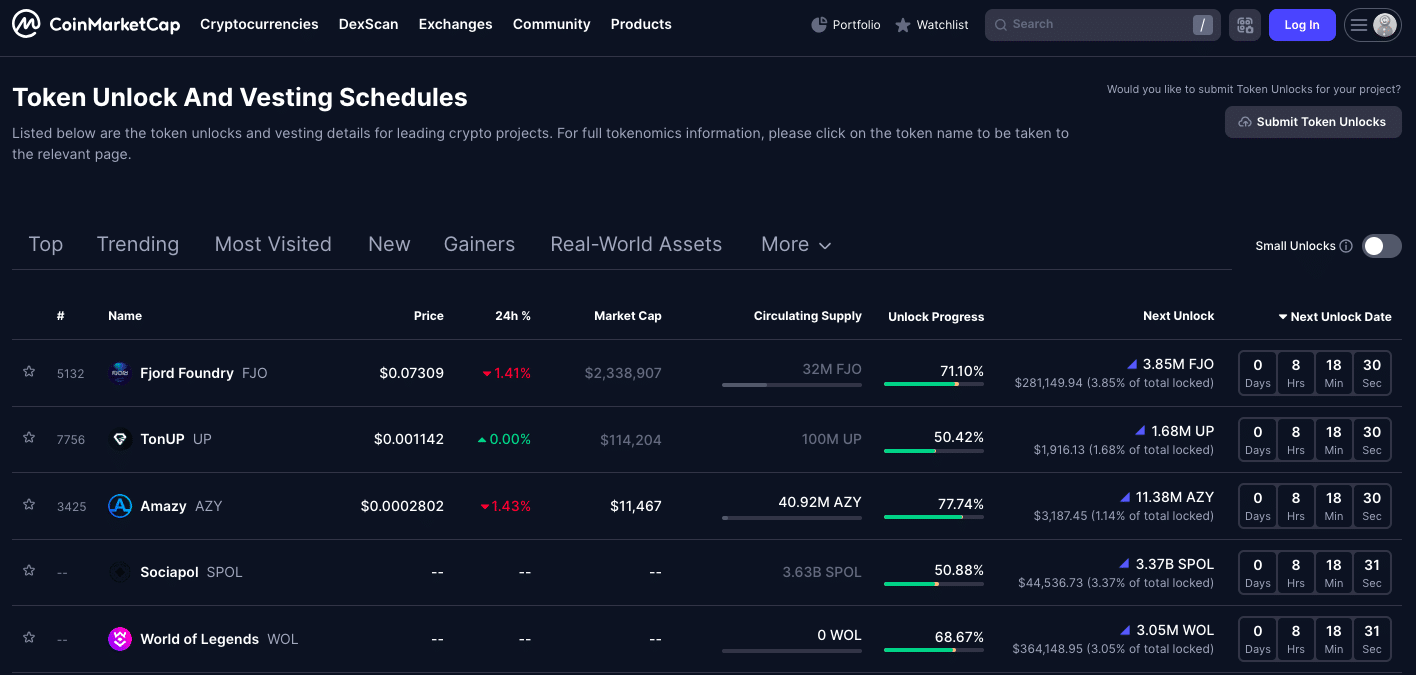Star TonUP to watchlist

coord(29,437)
